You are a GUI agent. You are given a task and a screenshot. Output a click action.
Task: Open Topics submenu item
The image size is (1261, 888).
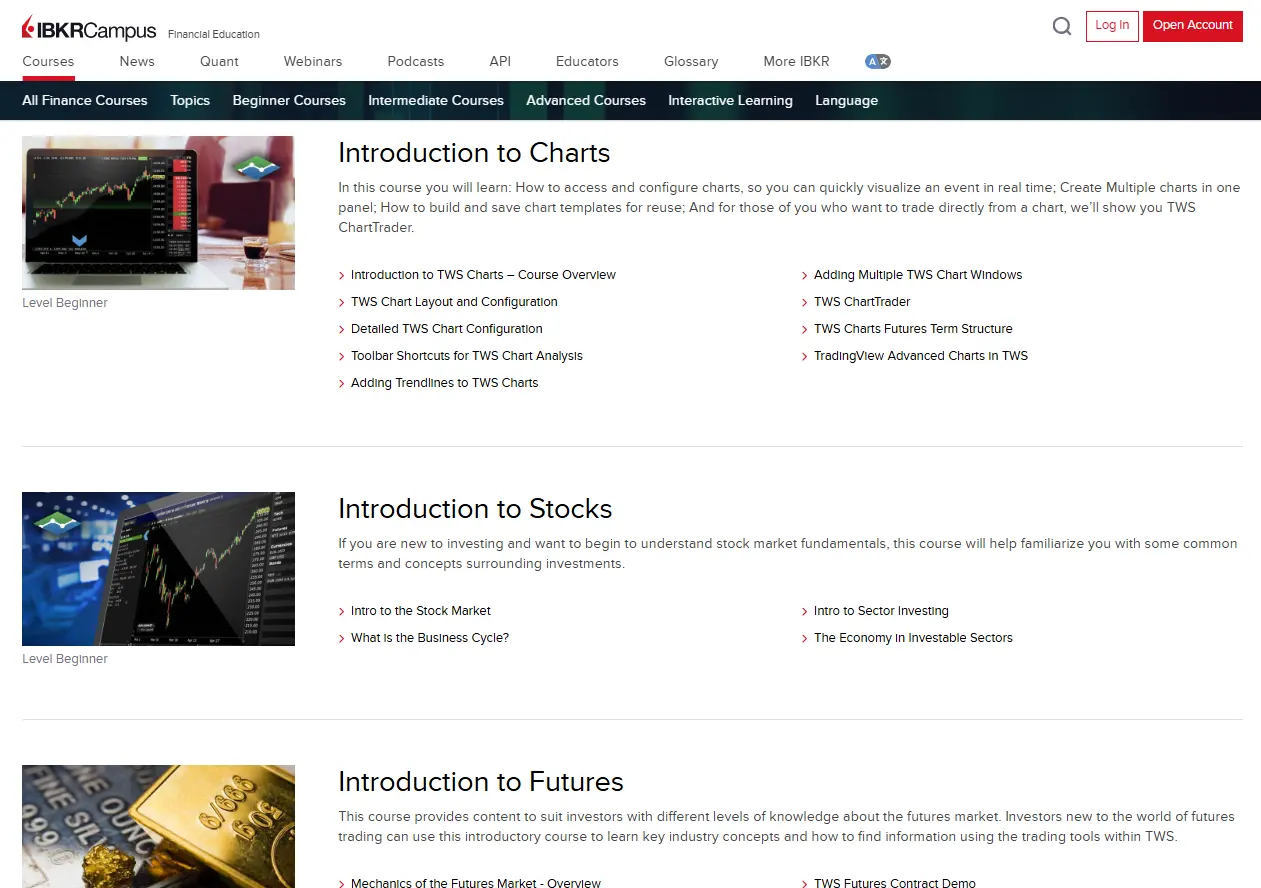[x=190, y=100]
